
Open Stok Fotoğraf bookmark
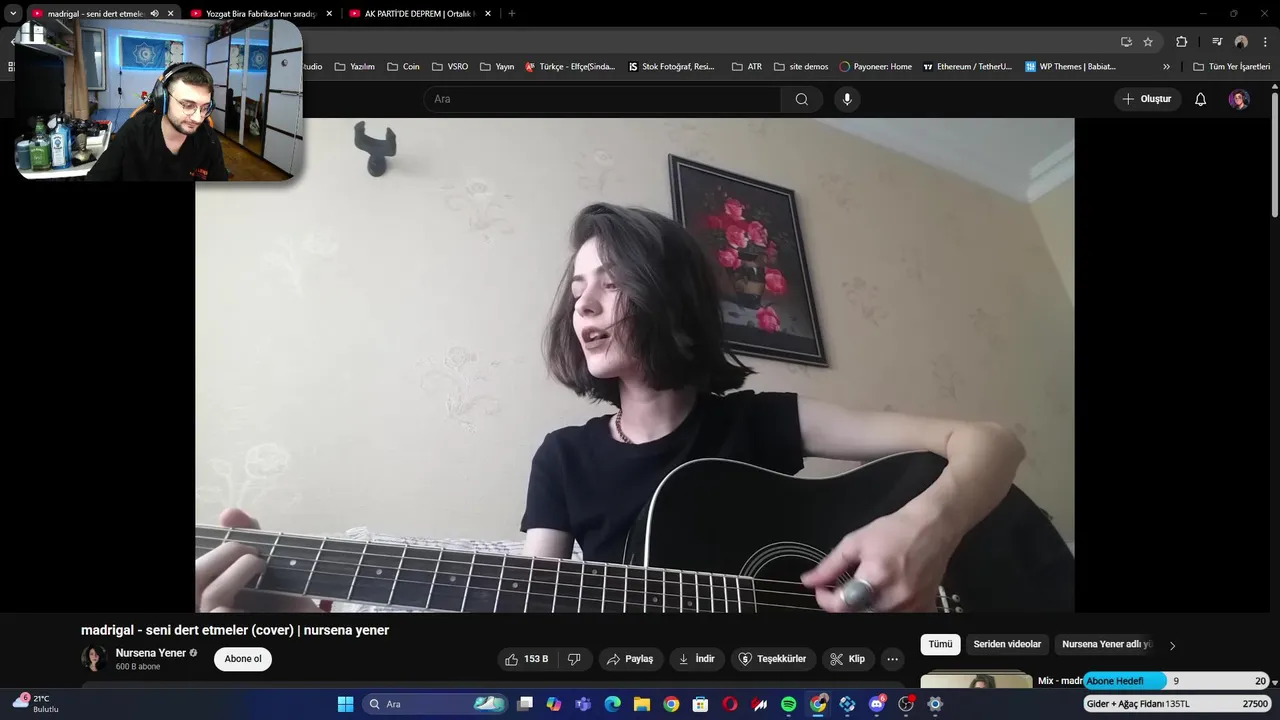point(671,67)
